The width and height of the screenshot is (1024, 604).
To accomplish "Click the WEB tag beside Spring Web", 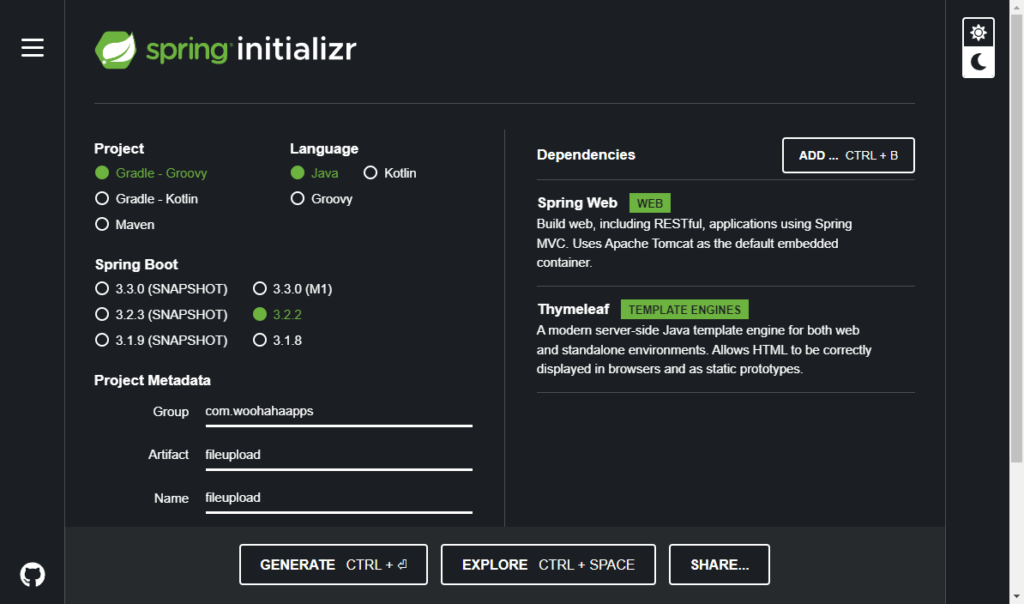I will 649,202.
